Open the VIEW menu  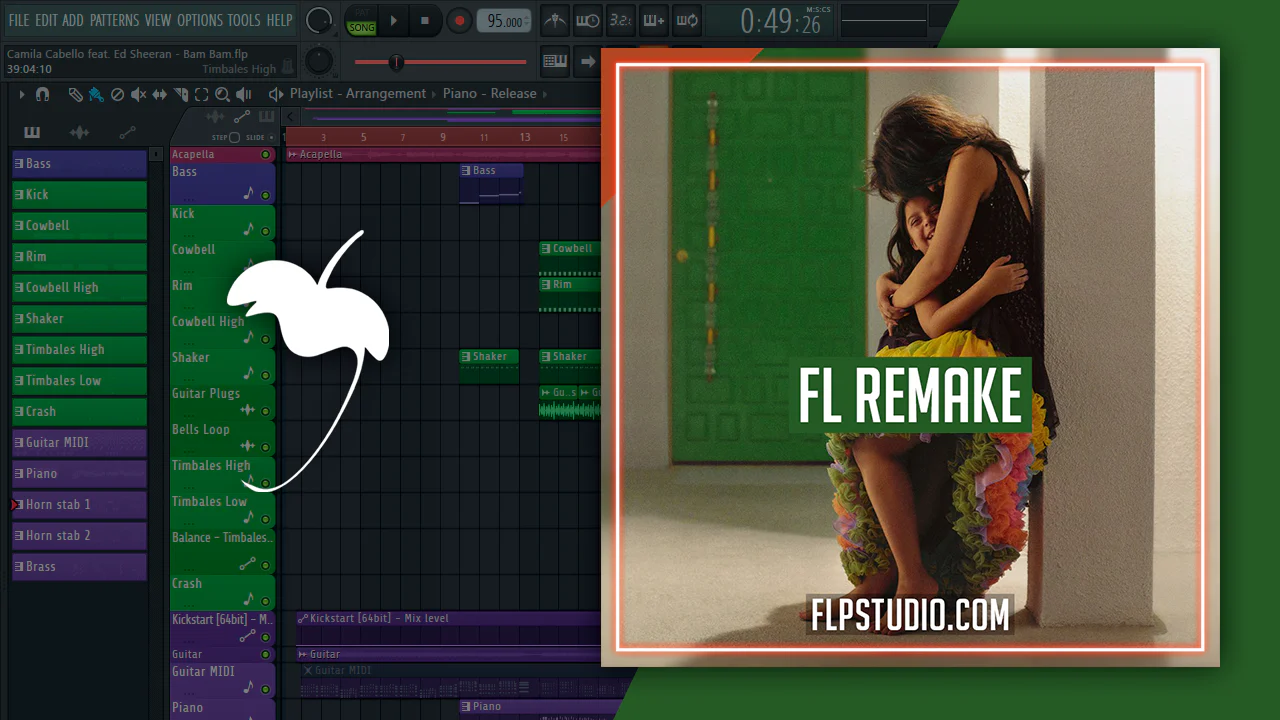(x=158, y=20)
